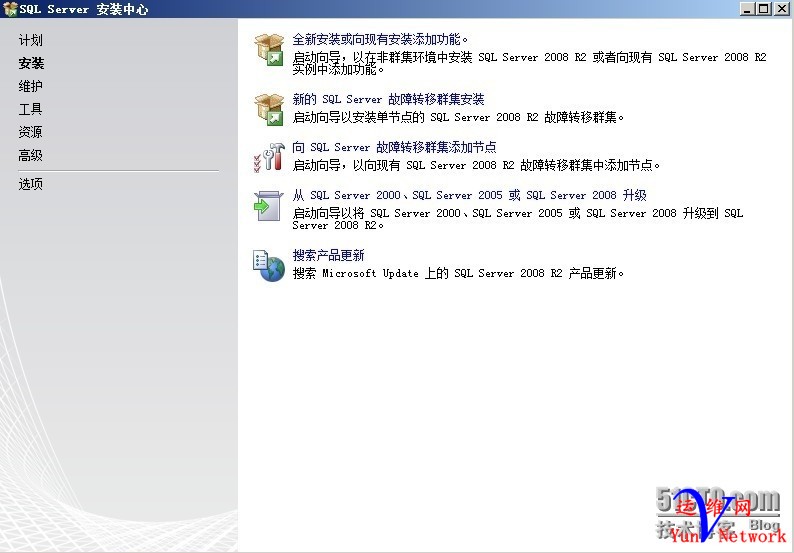Click the failover cluster installation box icon

click(x=269, y=109)
